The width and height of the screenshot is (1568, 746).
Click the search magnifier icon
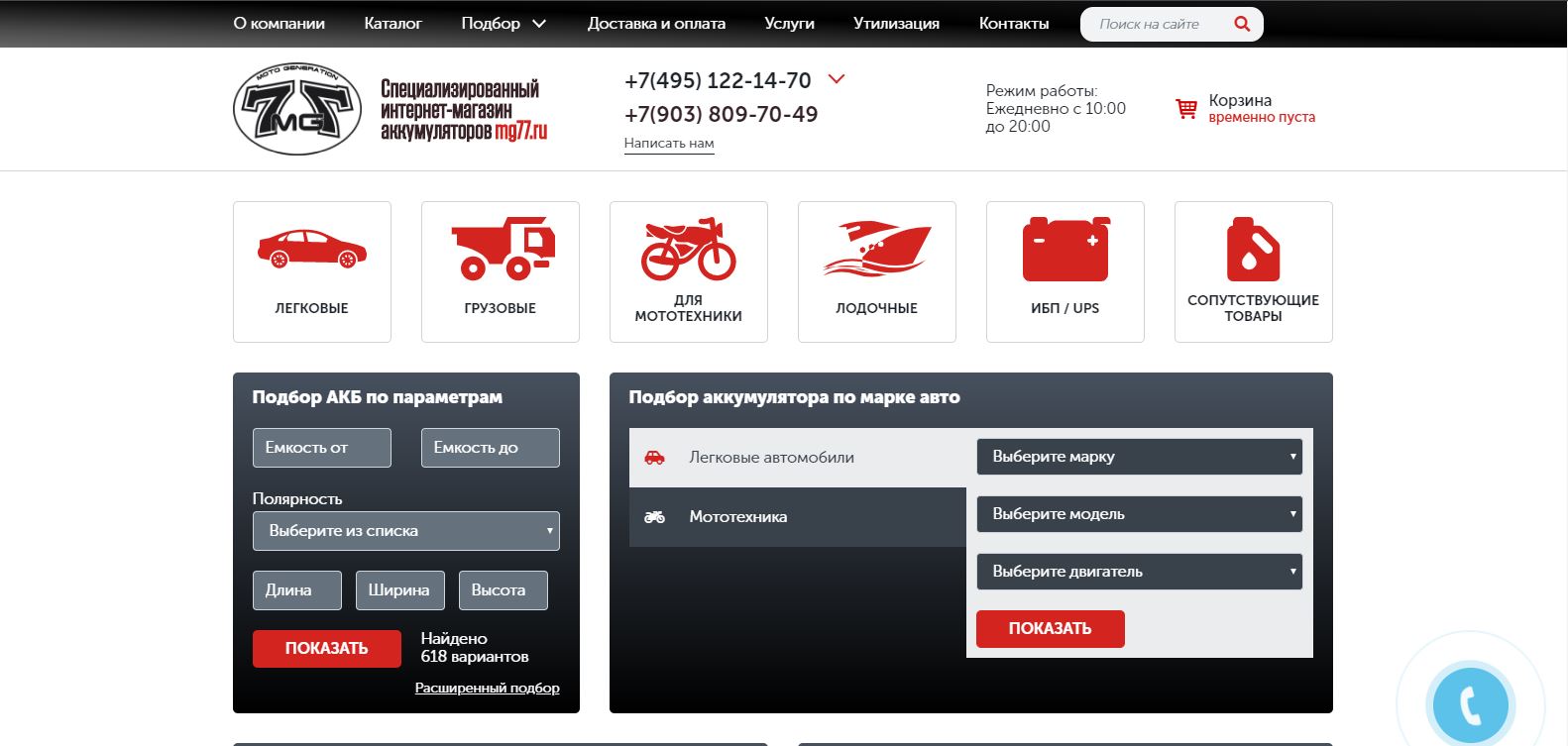pos(1242,24)
